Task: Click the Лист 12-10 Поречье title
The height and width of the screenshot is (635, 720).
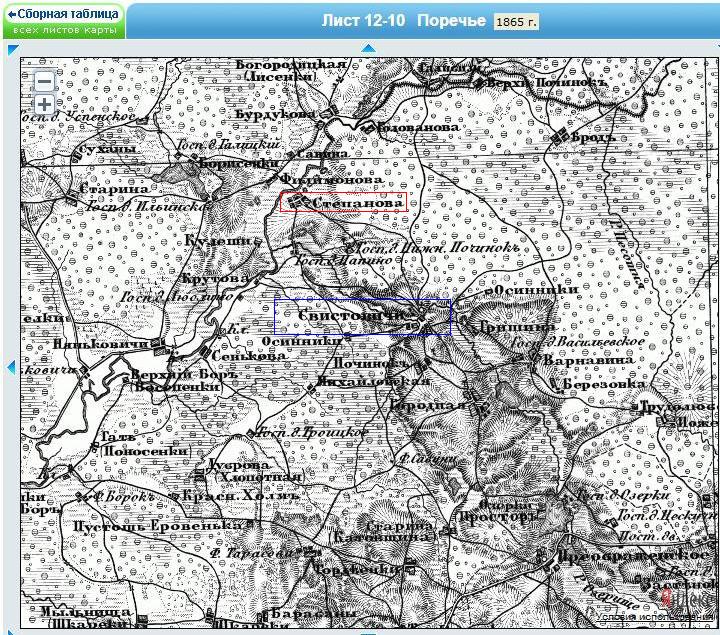Action: click(x=404, y=21)
